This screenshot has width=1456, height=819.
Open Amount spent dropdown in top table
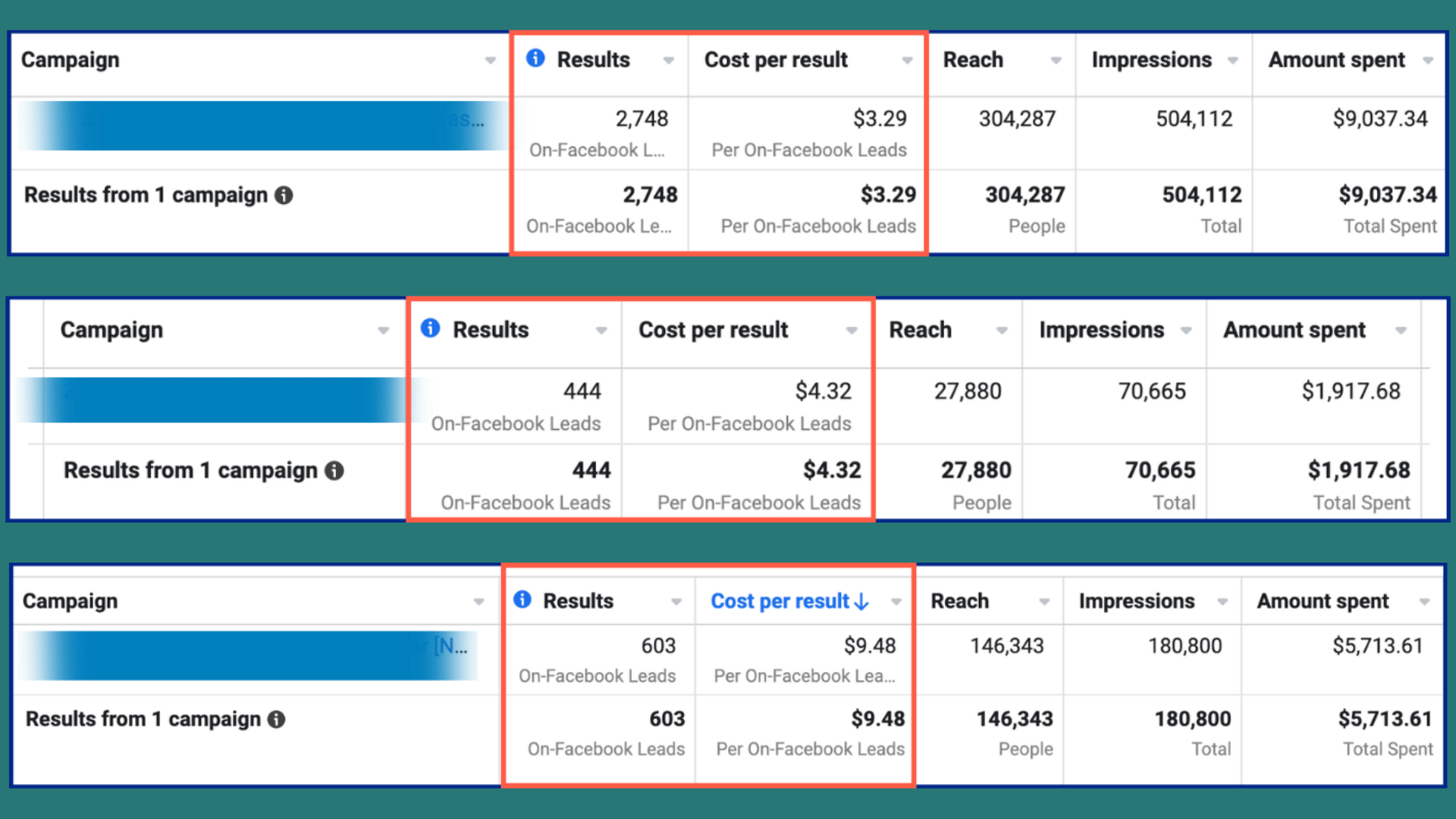1428,61
